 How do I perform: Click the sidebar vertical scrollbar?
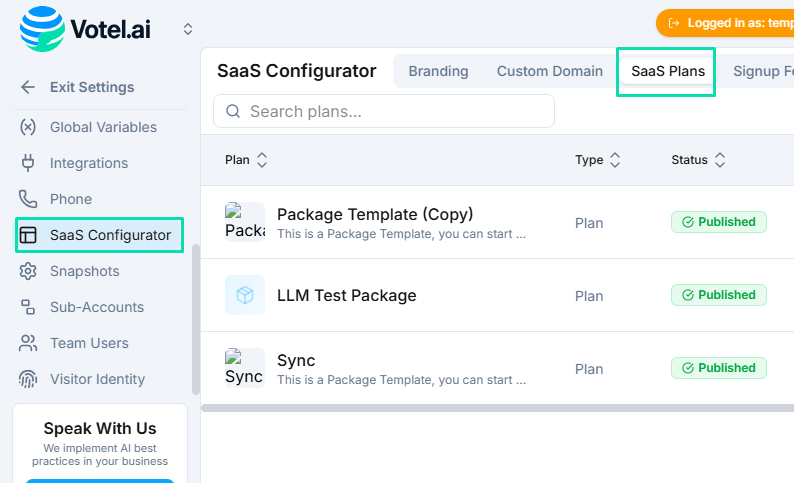click(196, 319)
